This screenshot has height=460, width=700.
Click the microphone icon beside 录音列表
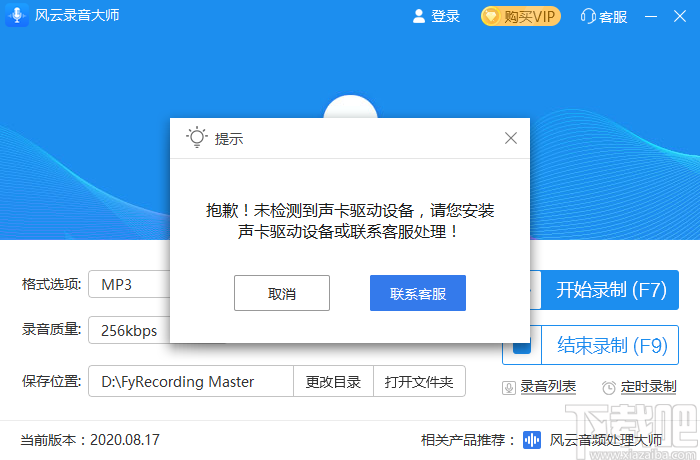tap(509, 388)
